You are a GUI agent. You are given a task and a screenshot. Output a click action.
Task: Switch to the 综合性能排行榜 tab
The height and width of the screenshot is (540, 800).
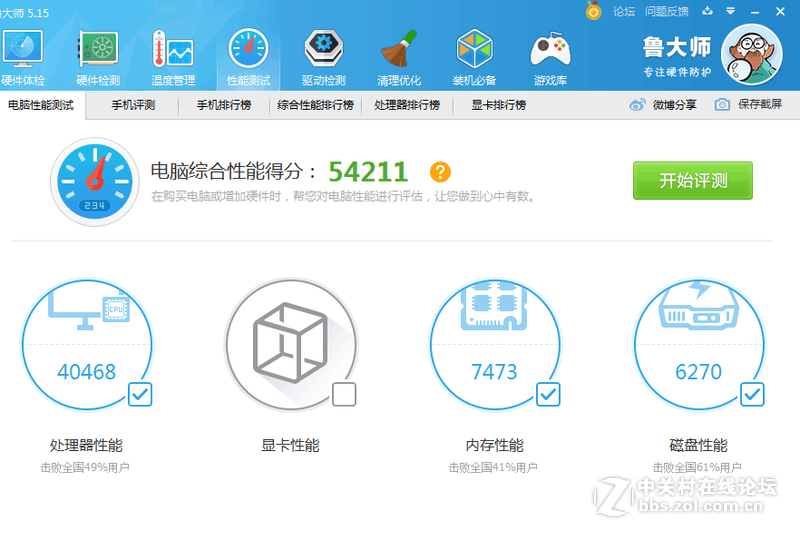pyautogui.click(x=315, y=105)
